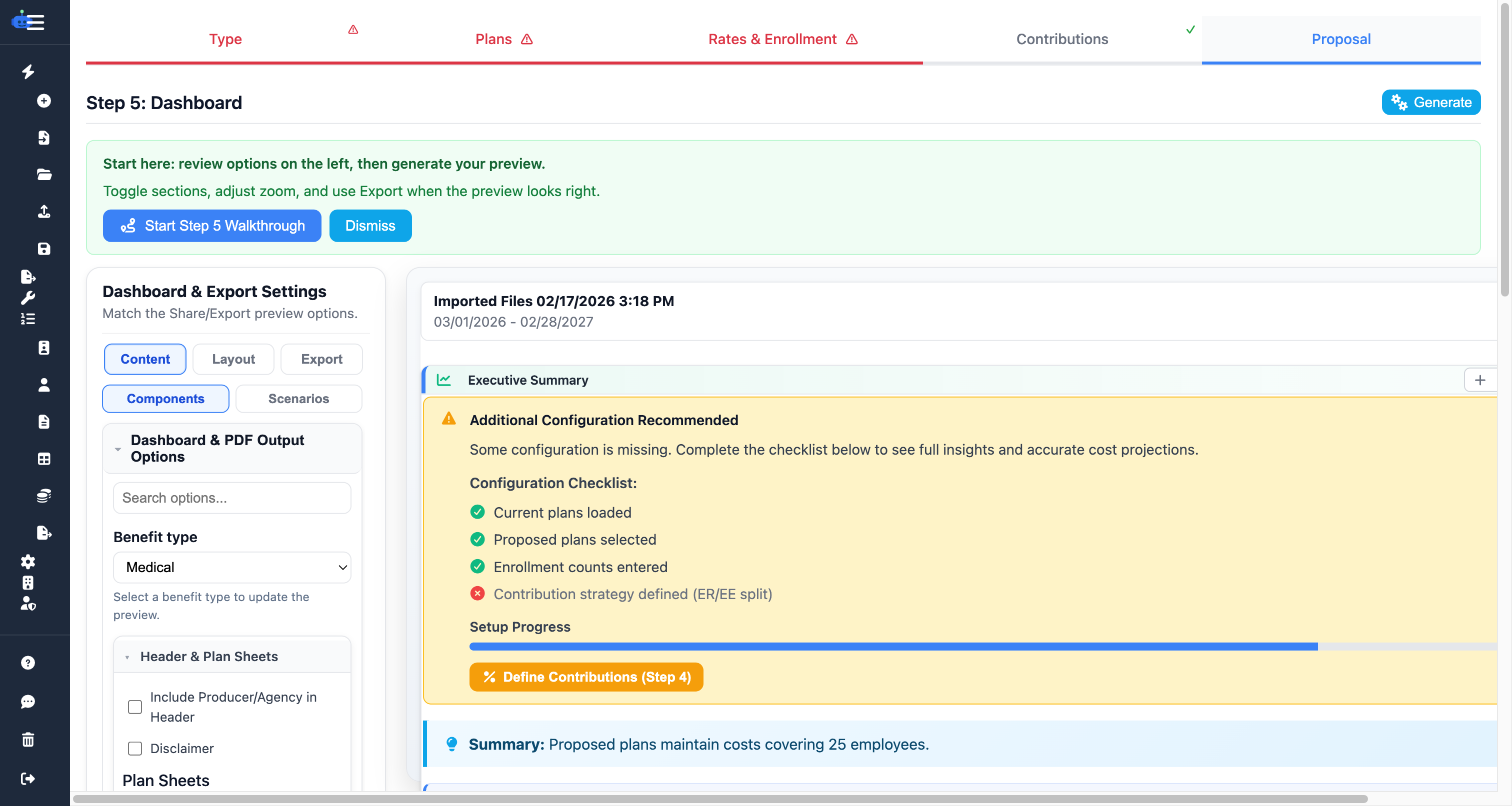Click the Generate button
Image resolution: width=1512 pixels, height=806 pixels.
[x=1431, y=102]
